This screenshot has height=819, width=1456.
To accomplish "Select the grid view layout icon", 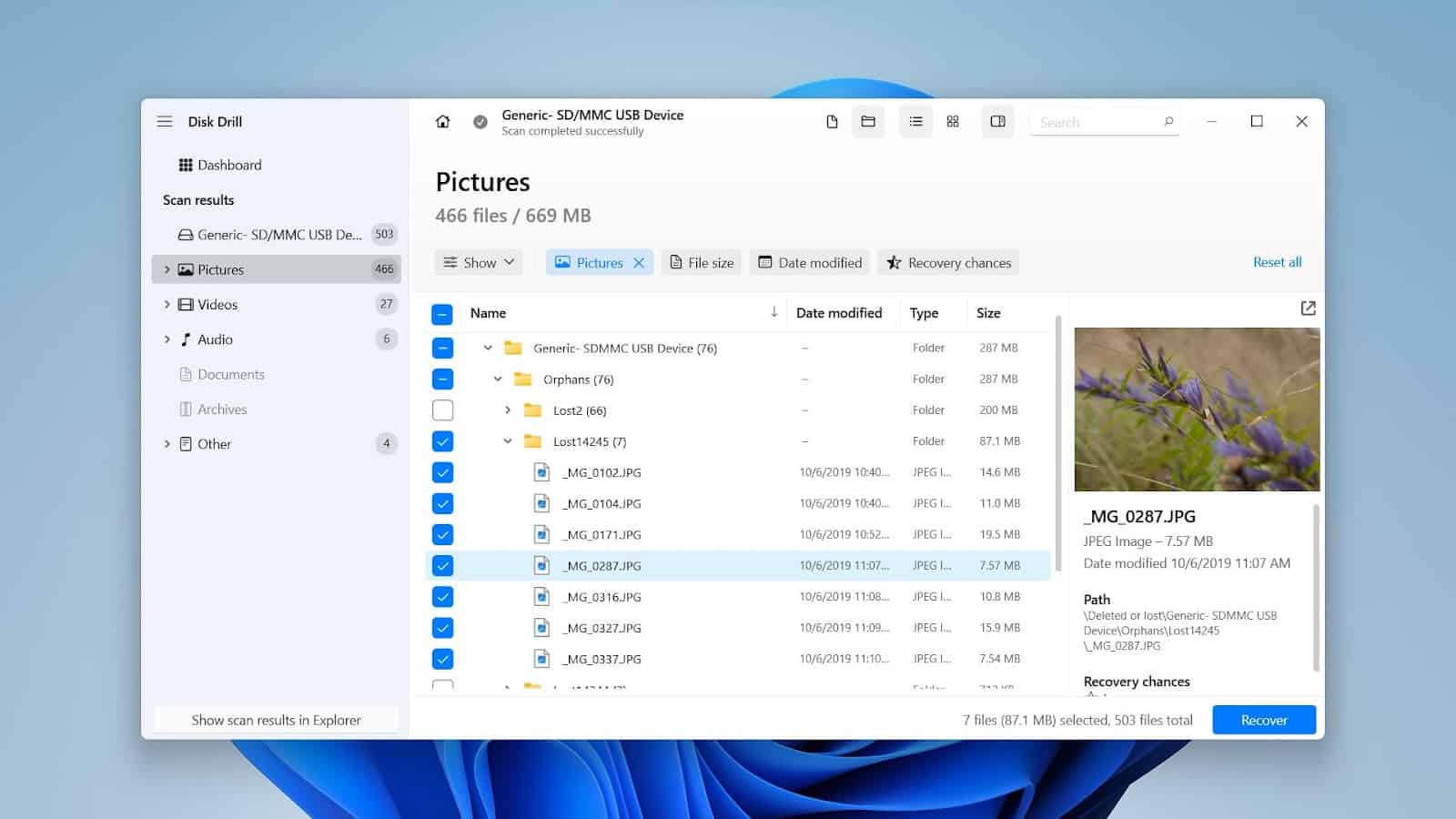I will click(953, 121).
